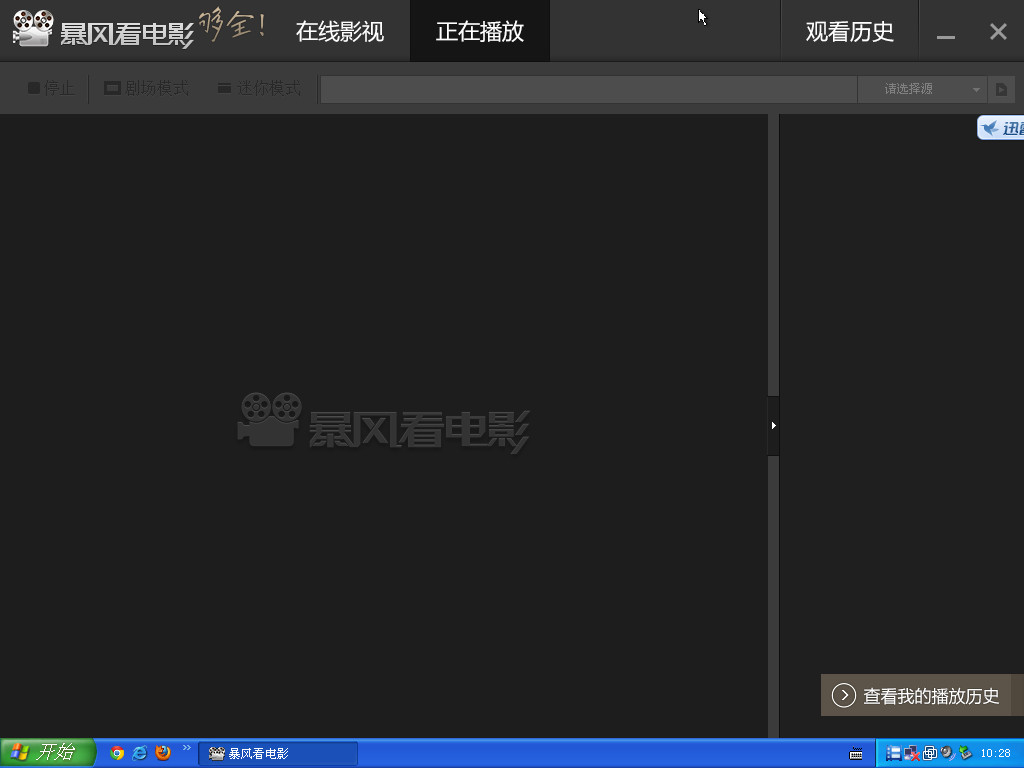Launch Chrome from quick launch
This screenshot has width=1024, height=768.
(117, 753)
